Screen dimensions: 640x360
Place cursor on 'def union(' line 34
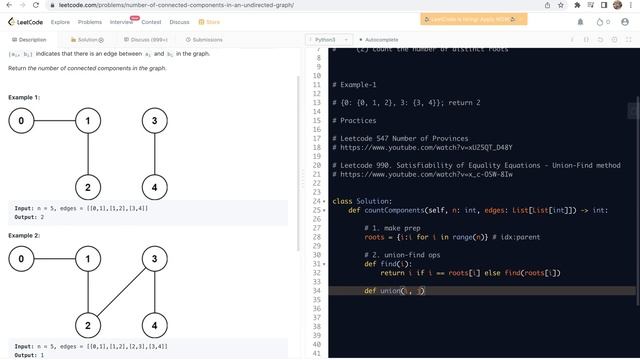(x=394, y=291)
